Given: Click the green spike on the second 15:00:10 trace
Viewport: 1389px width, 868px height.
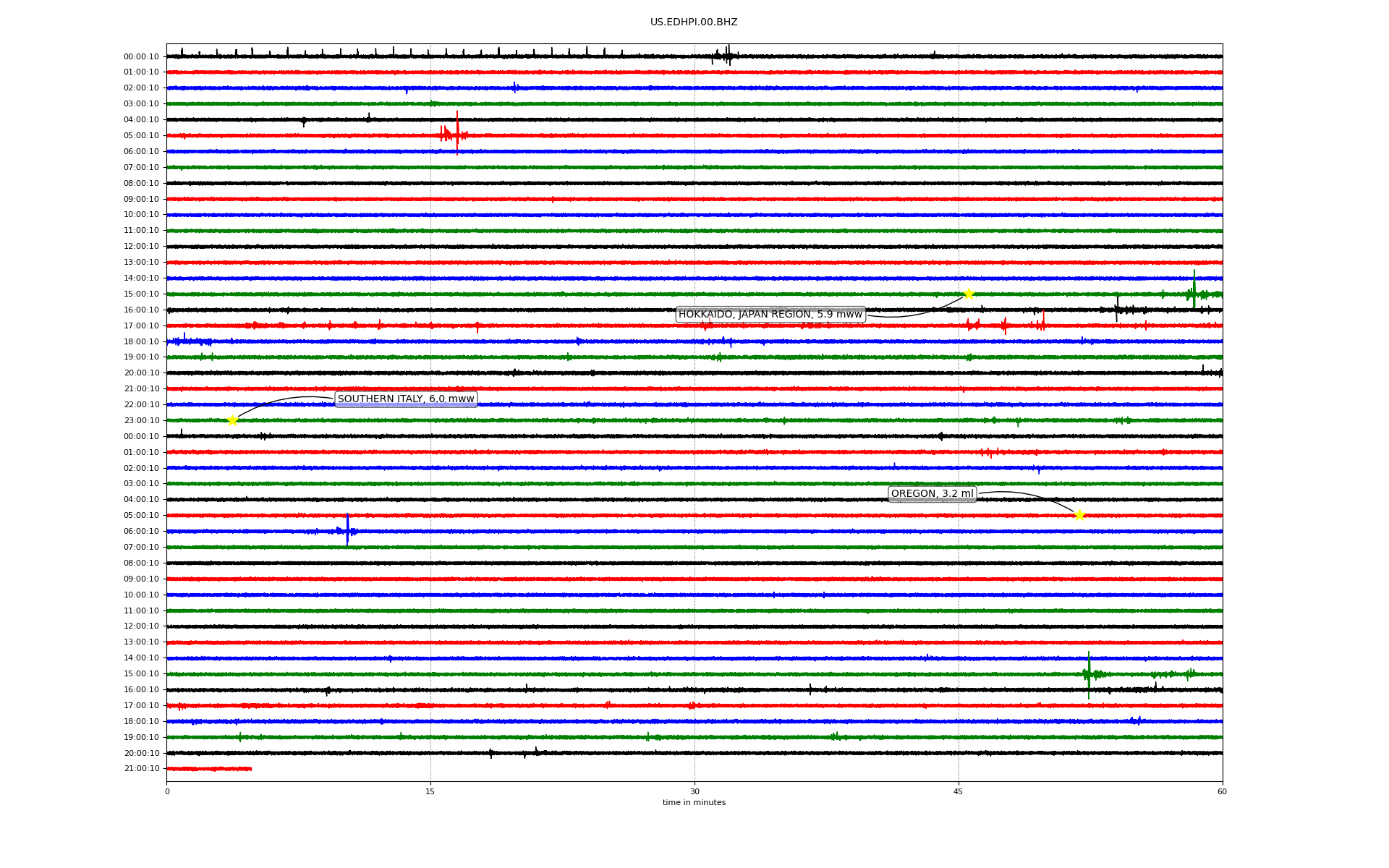Looking at the screenshot, I should point(1088,673).
